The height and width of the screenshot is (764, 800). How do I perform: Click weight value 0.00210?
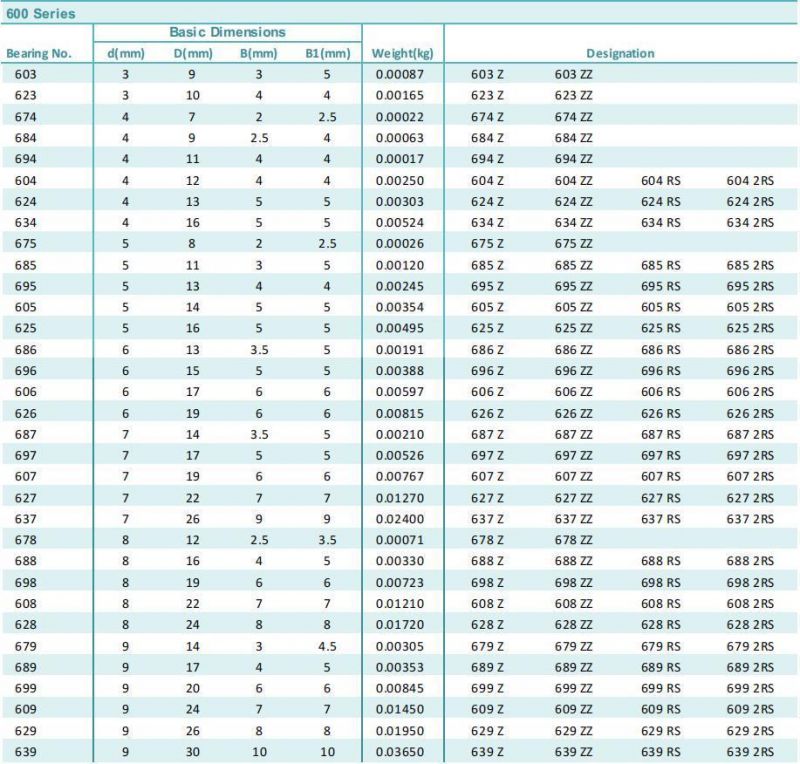click(x=400, y=435)
